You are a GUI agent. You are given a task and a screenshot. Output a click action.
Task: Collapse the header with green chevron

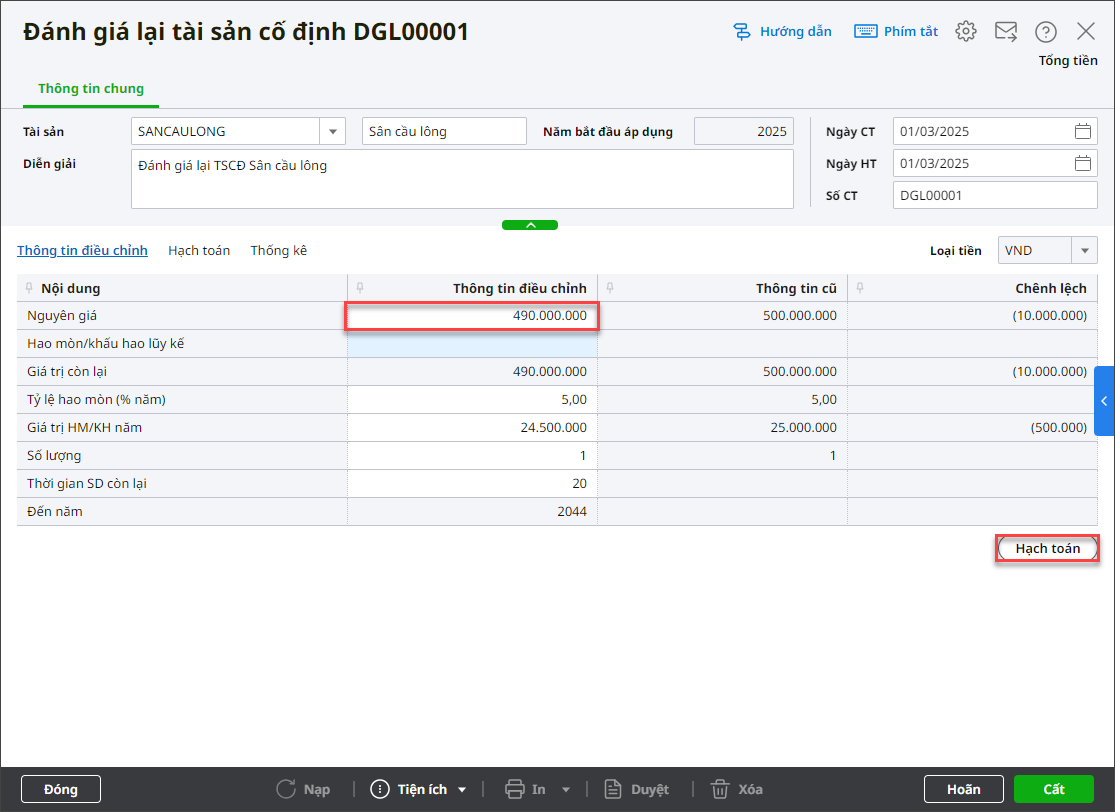(530, 225)
